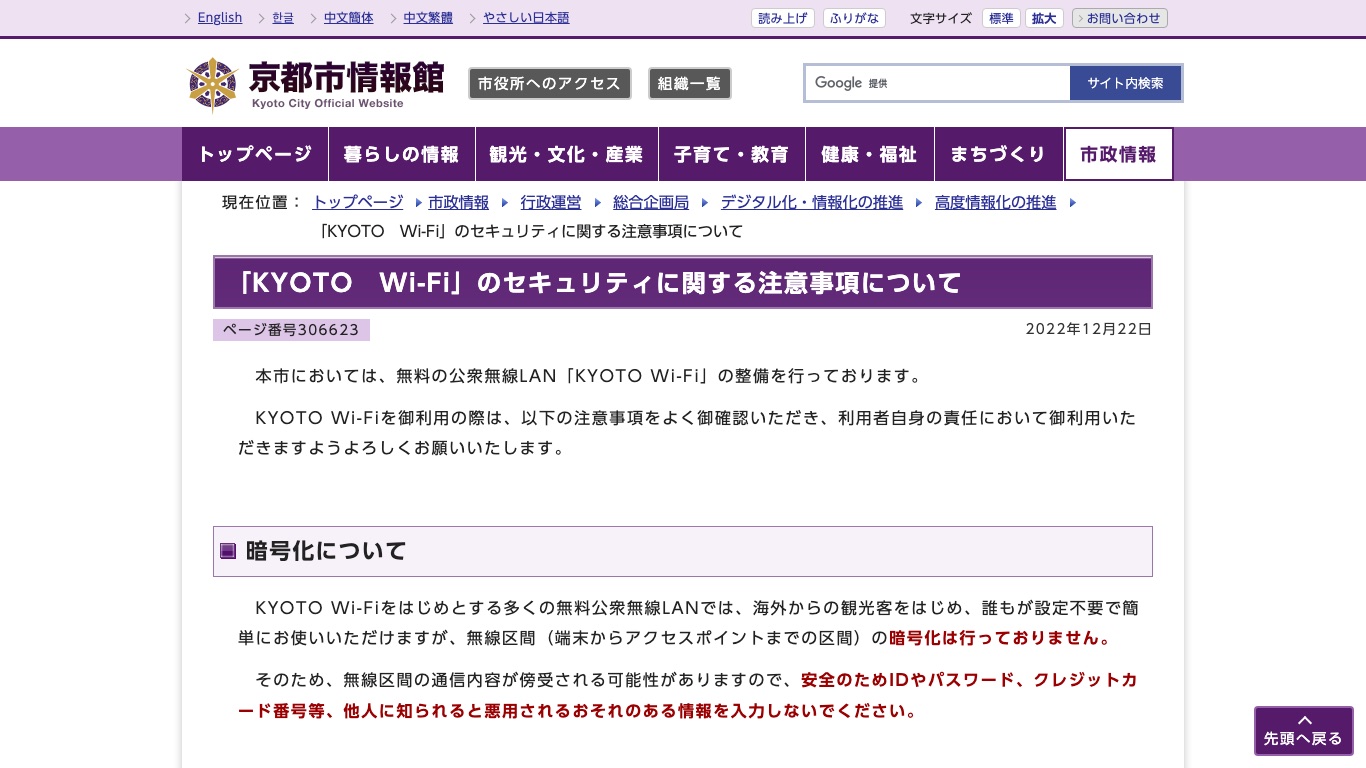Viewport: 1366px width, 768px height.
Task: Select 中文繁體 language link
Action: pyautogui.click(x=428, y=18)
